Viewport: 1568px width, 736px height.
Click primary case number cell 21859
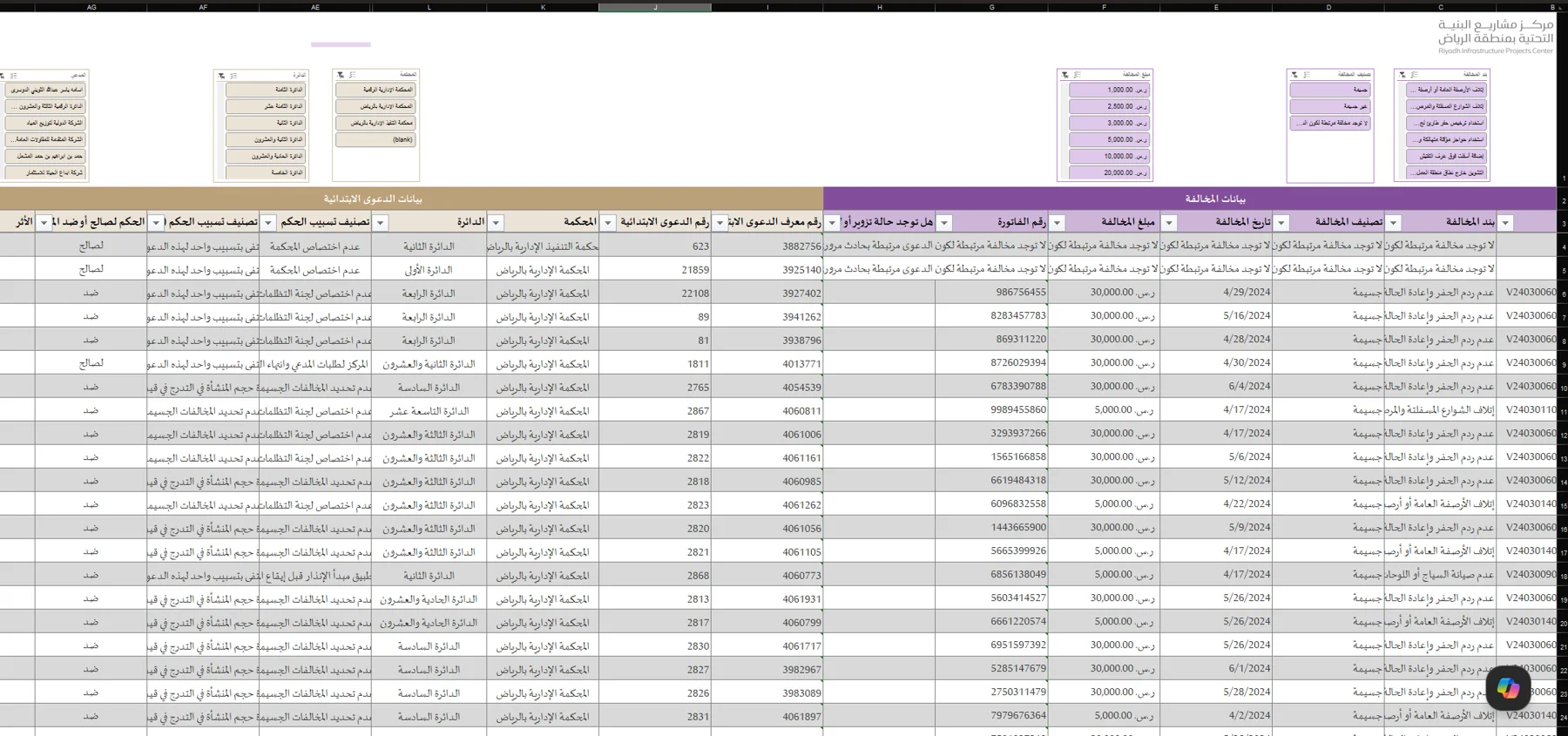click(x=655, y=270)
